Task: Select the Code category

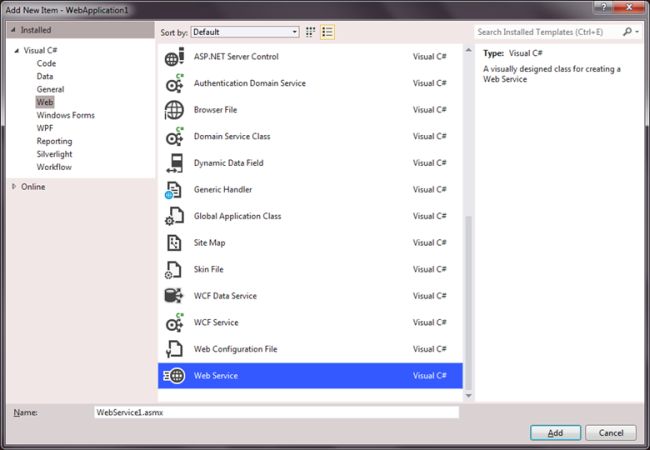Action: 46,63
